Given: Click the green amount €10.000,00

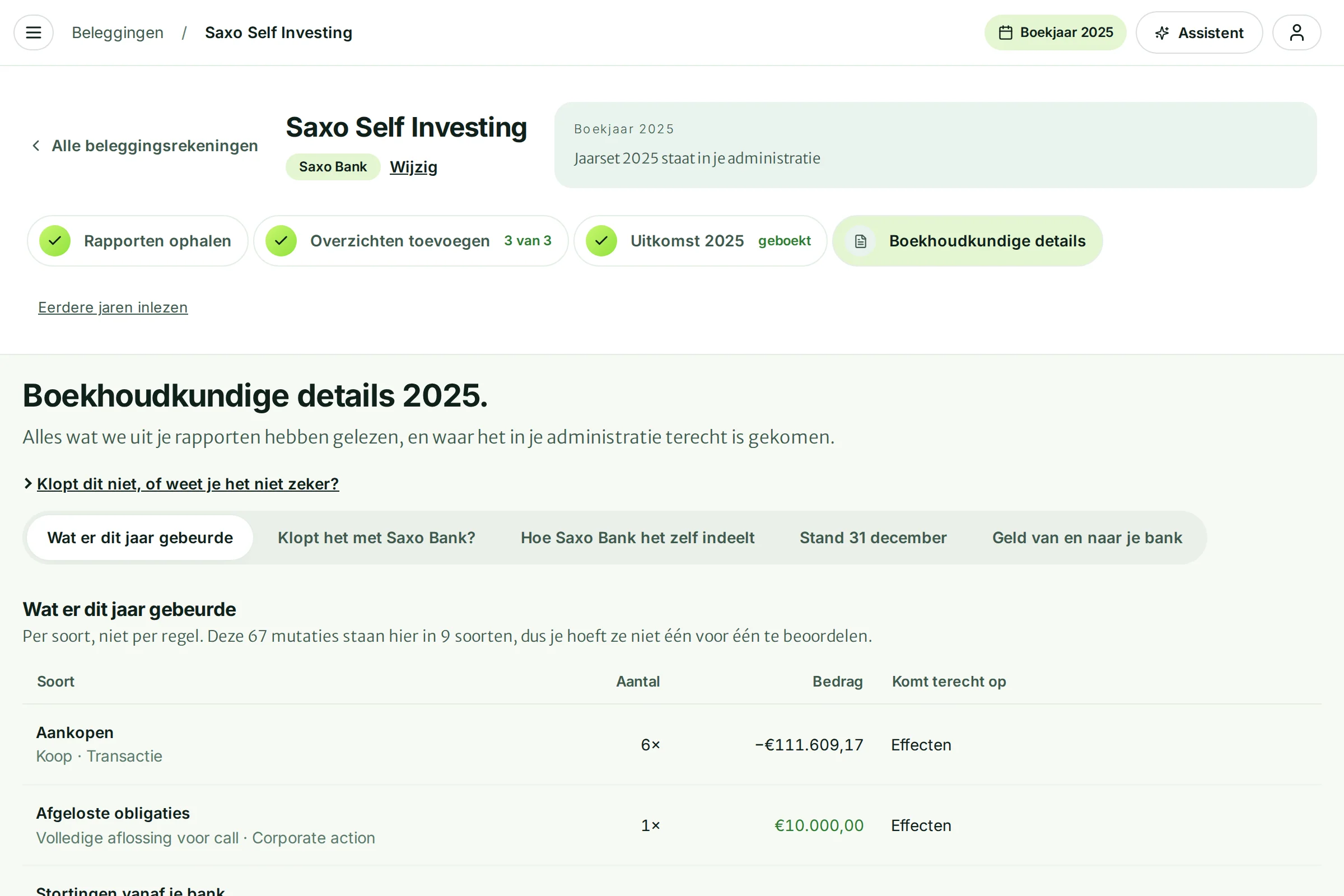Looking at the screenshot, I should point(818,825).
